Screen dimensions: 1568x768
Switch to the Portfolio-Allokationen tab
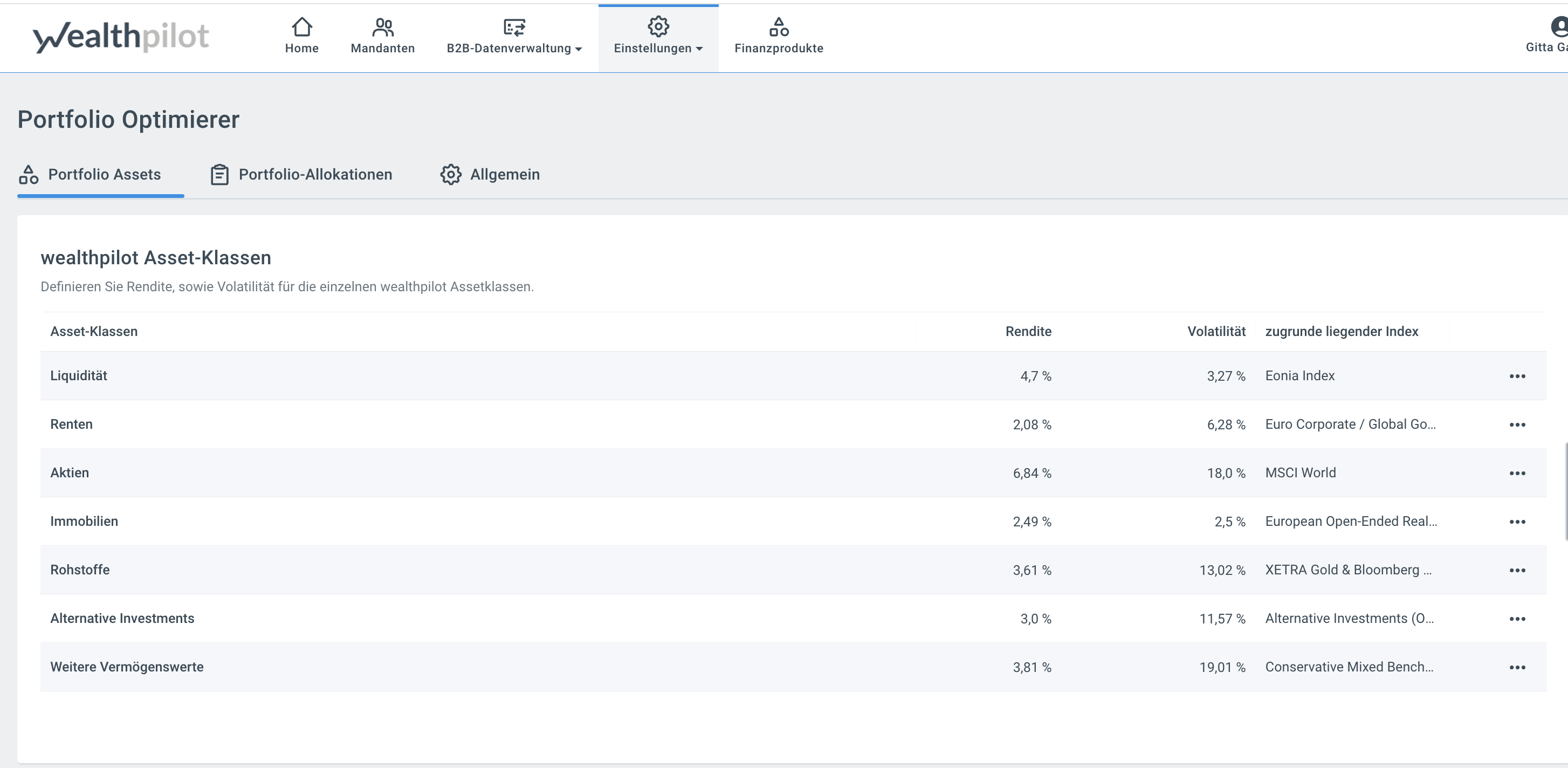[x=301, y=175]
